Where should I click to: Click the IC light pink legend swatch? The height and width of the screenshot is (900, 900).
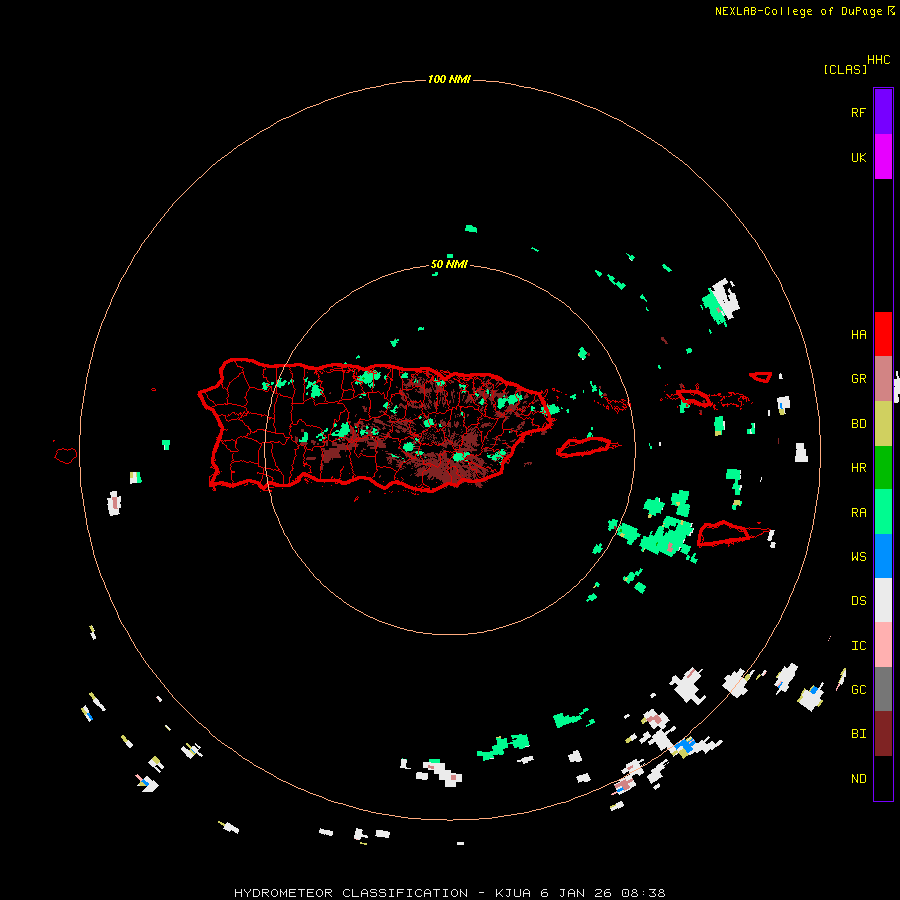tap(883, 645)
